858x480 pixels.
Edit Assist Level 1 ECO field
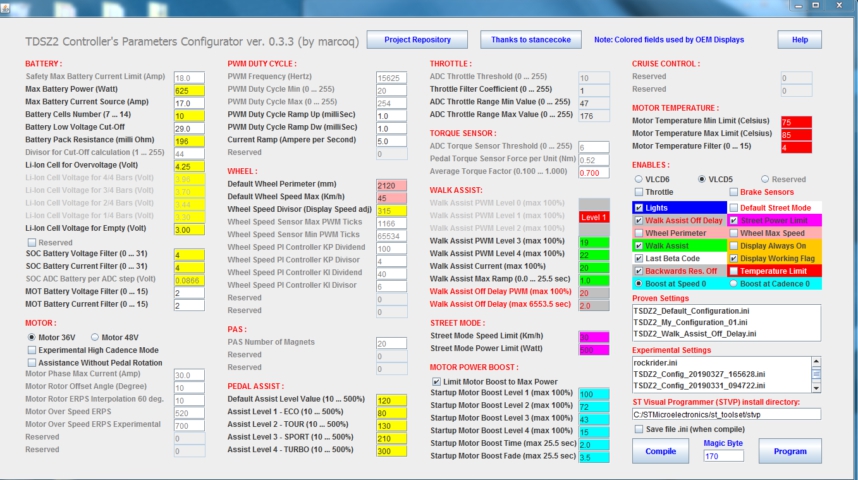pyautogui.click(x=391, y=413)
